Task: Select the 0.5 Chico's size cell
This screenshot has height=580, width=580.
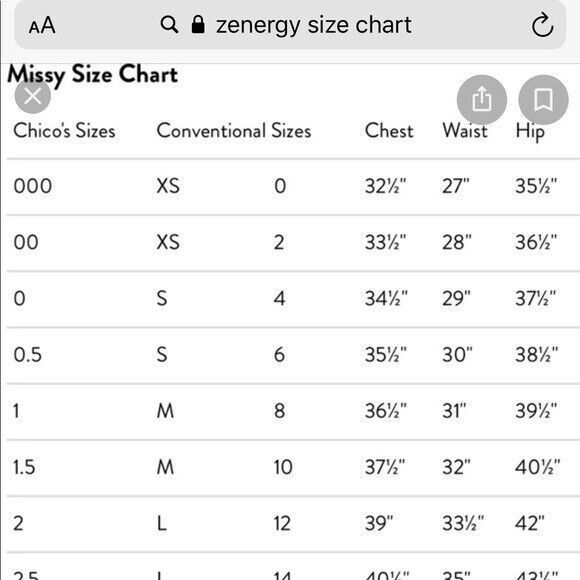Action: click(28, 355)
